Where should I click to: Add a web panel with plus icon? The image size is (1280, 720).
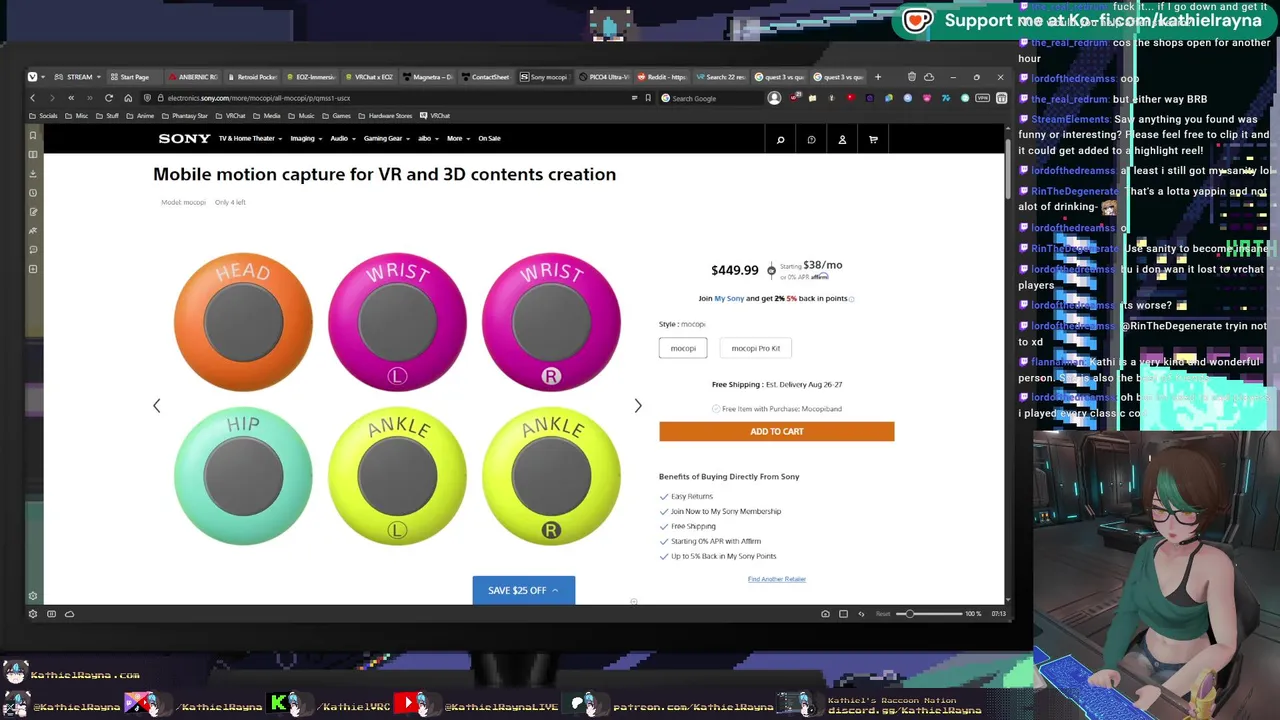(x=33, y=269)
